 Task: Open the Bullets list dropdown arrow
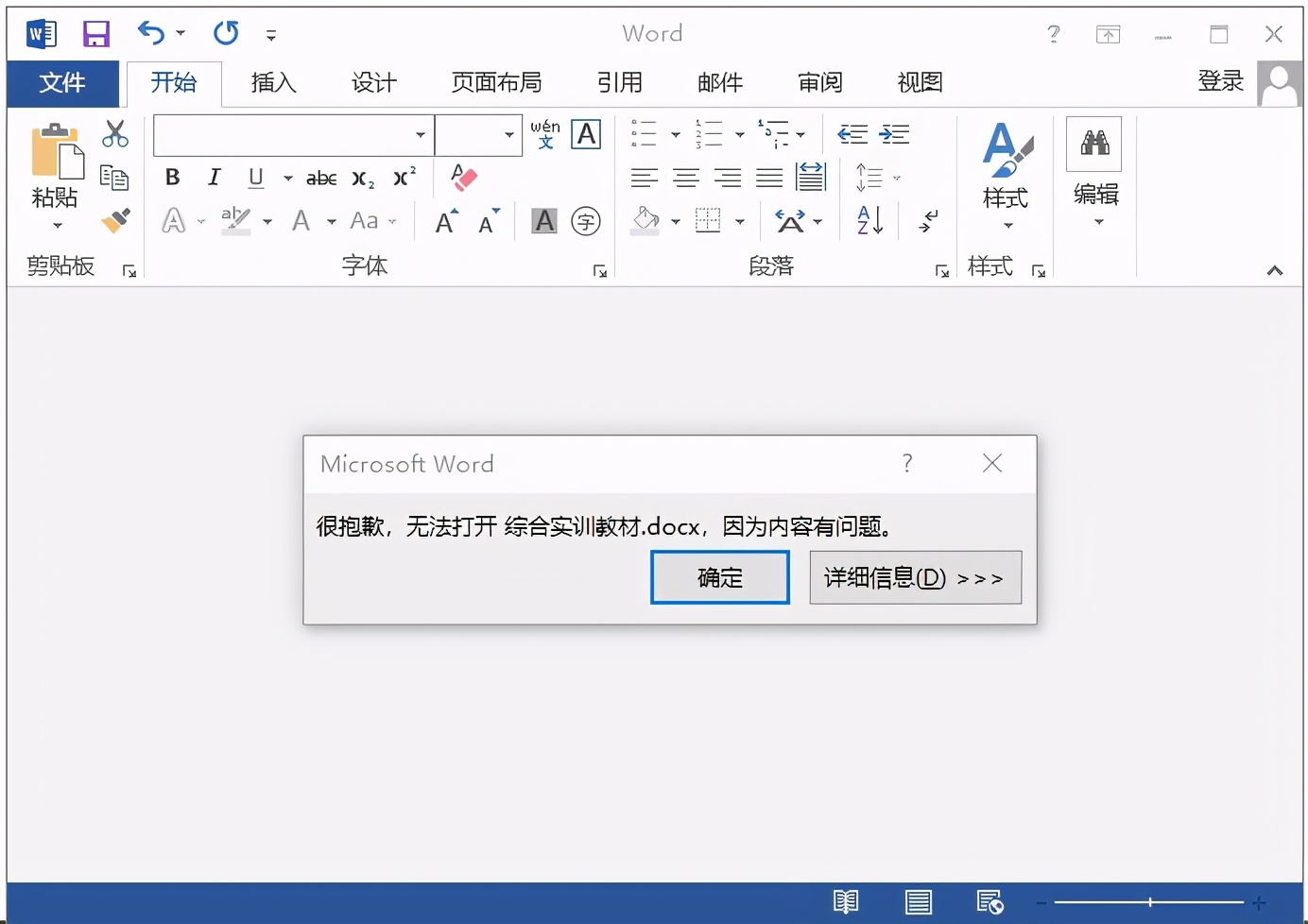(x=675, y=135)
